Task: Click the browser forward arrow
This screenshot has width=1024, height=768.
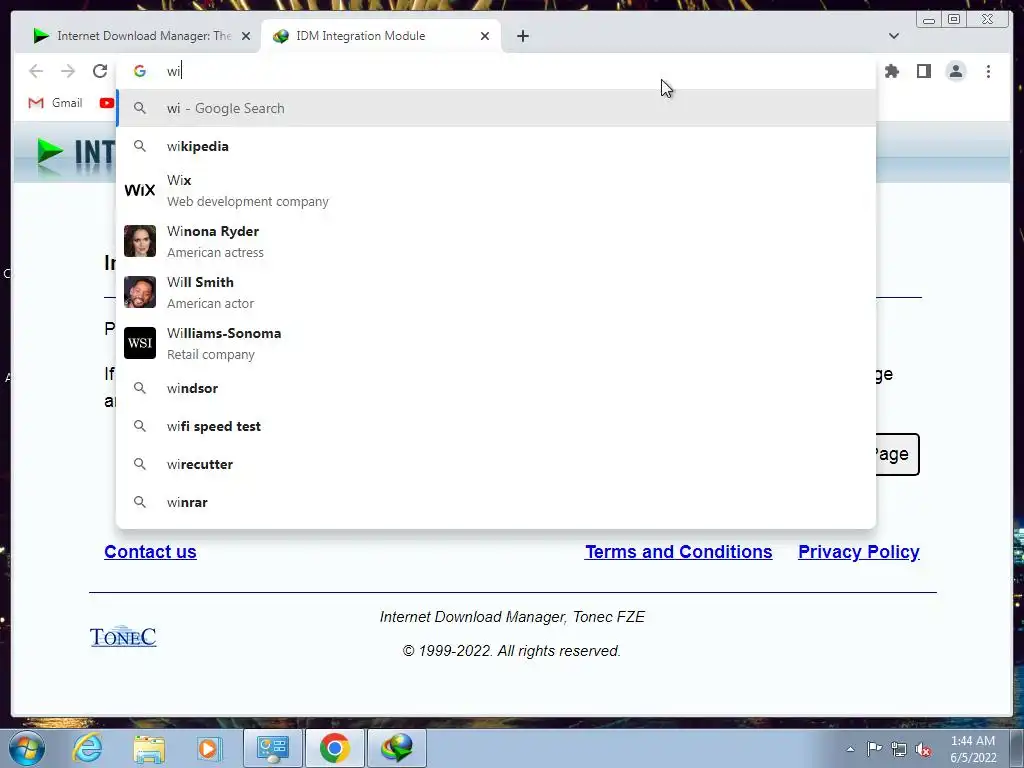Action: 68,71
